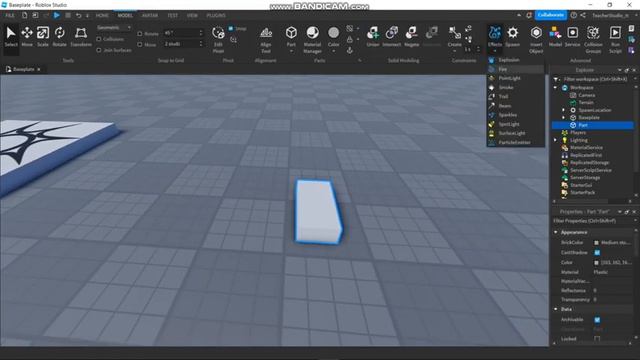Toggle the Collisions checkbox

(x=99, y=39)
